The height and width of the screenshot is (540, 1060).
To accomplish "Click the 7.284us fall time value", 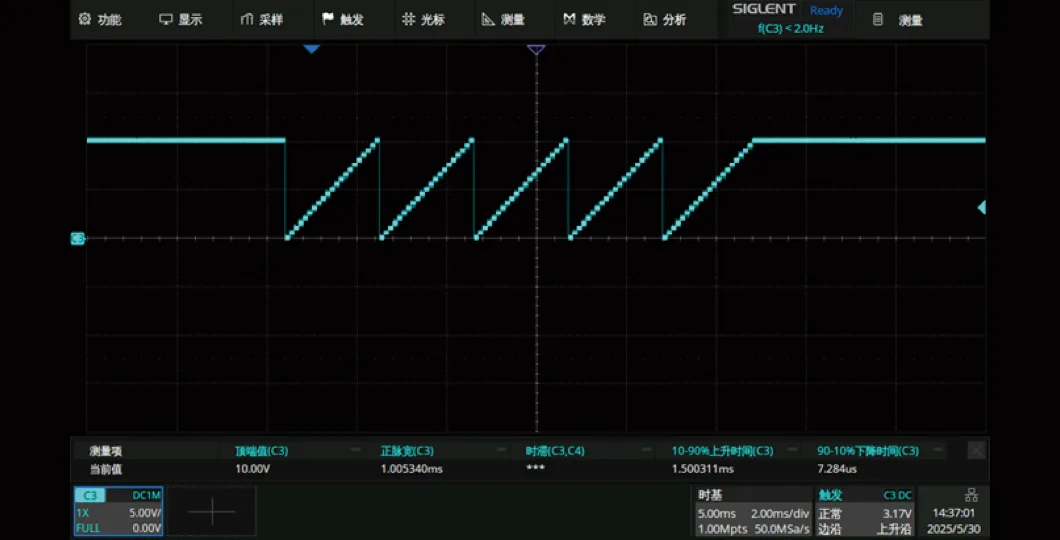I will 837,469.
